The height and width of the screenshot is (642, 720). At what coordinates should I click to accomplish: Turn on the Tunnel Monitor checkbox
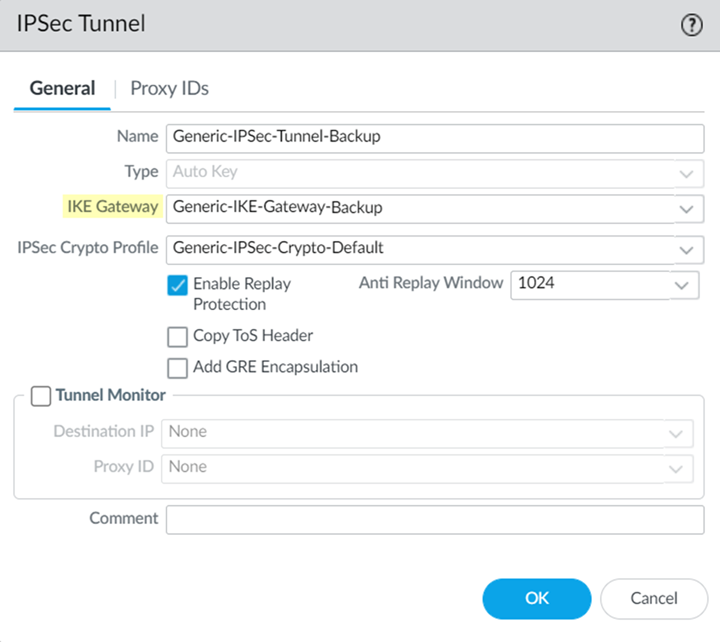pyautogui.click(x=41, y=396)
